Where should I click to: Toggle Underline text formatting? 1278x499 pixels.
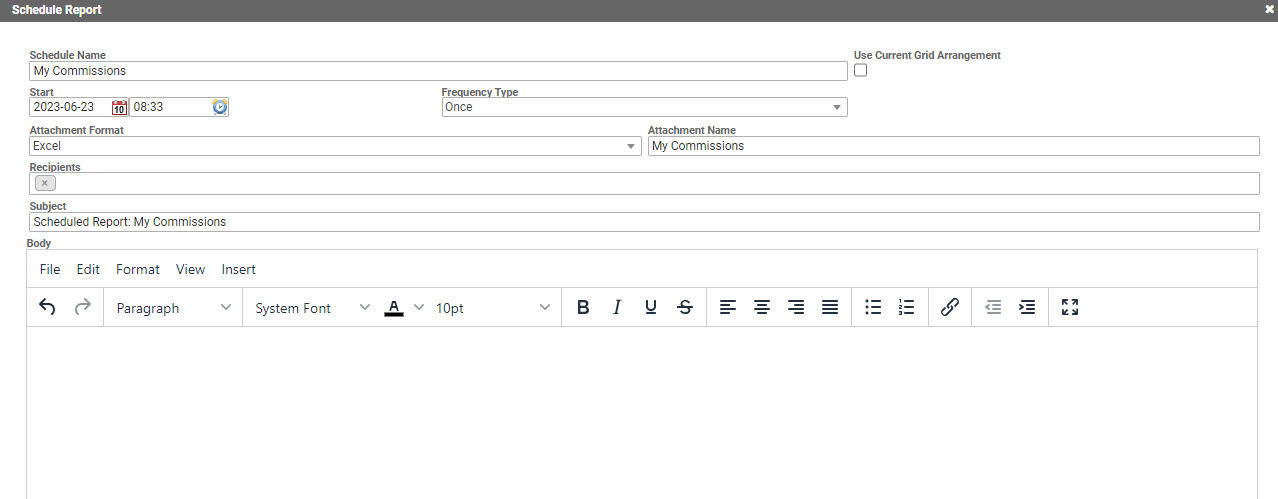pyautogui.click(x=651, y=308)
